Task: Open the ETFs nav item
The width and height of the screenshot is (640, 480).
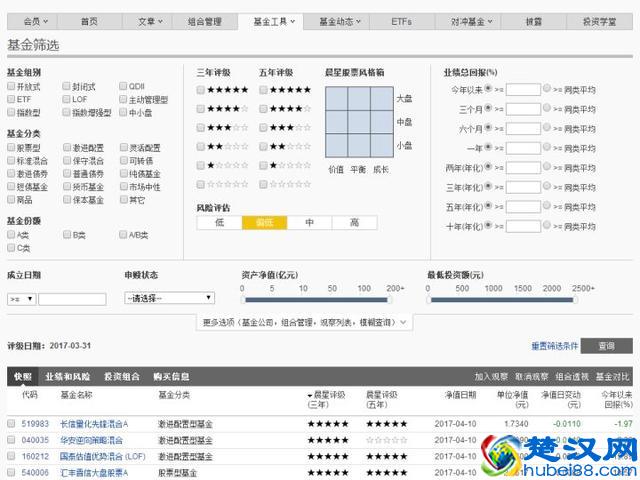Action: coord(402,22)
